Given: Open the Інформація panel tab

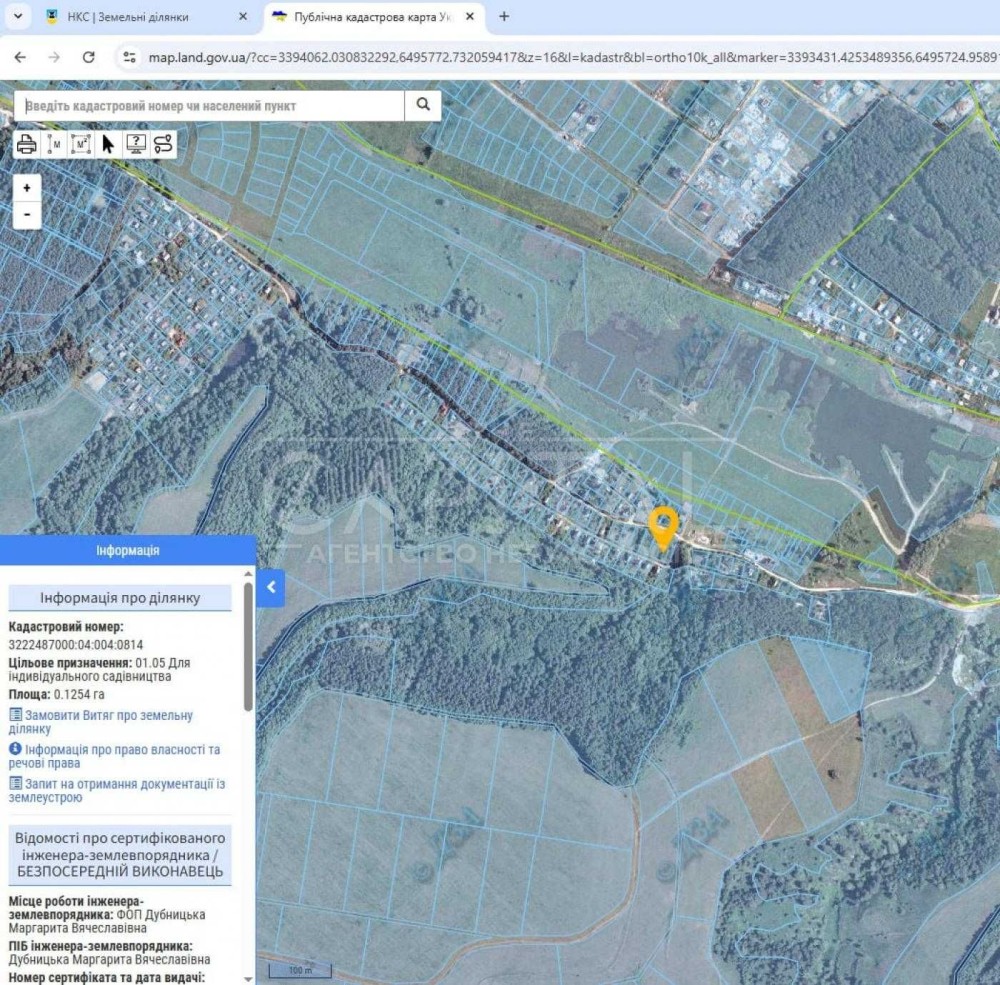Looking at the screenshot, I should (127, 551).
